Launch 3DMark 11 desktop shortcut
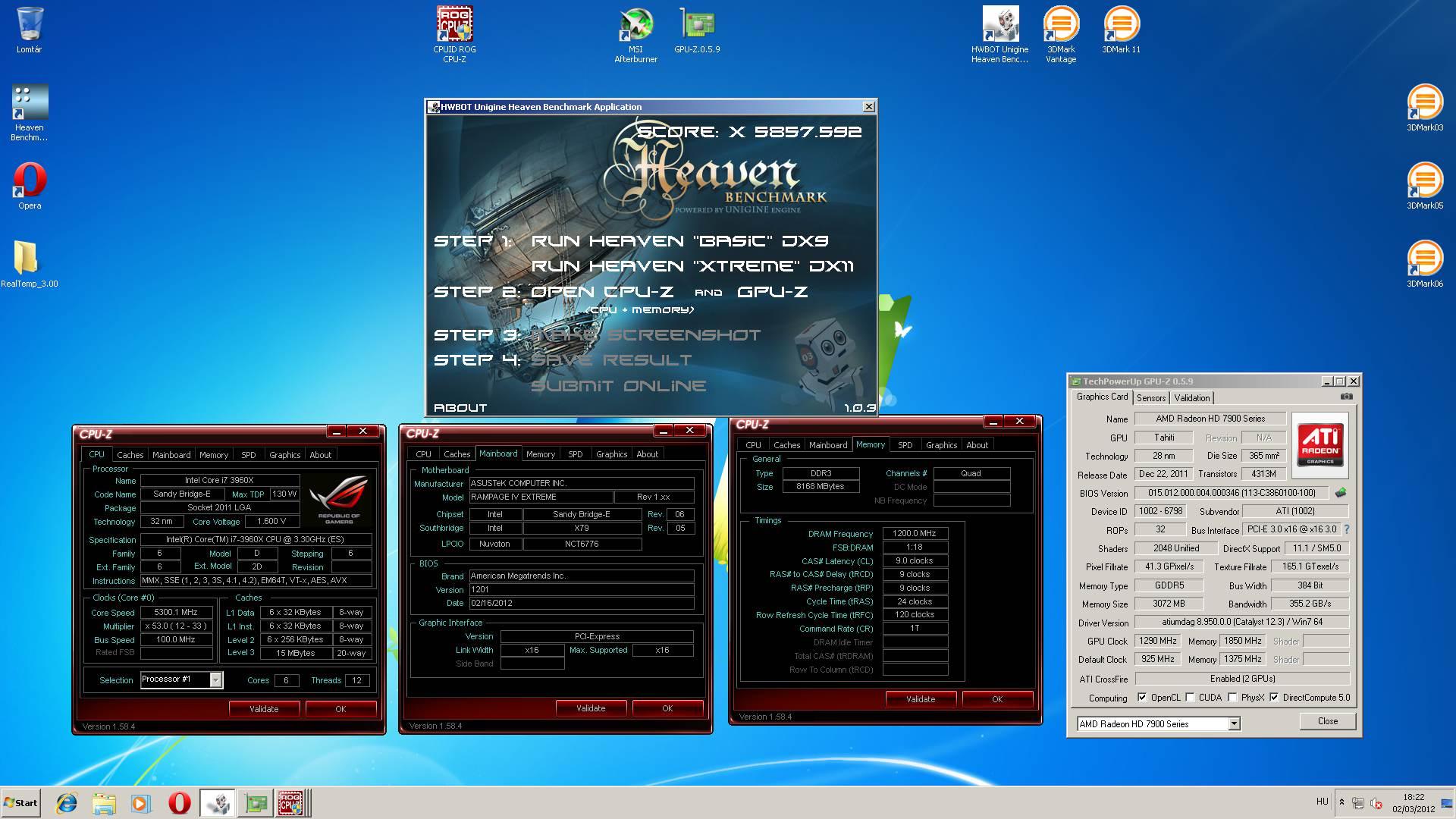1456x819 pixels. (1121, 30)
